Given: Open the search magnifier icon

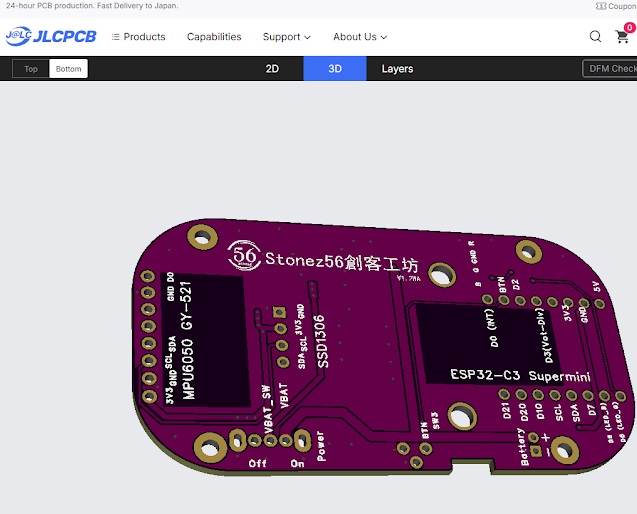Looking at the screenshot, I should (x=595, y=37).
